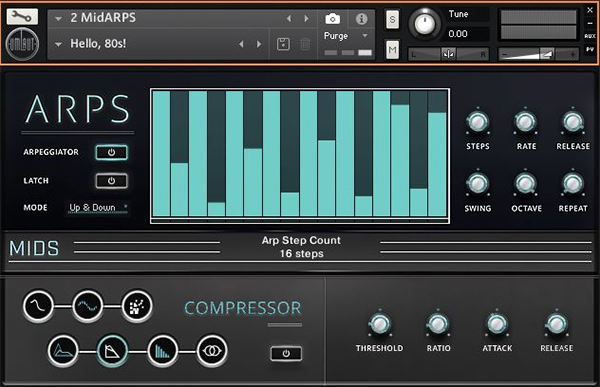
Task: Toggle the Latch power button
Action: coord(111,181)
